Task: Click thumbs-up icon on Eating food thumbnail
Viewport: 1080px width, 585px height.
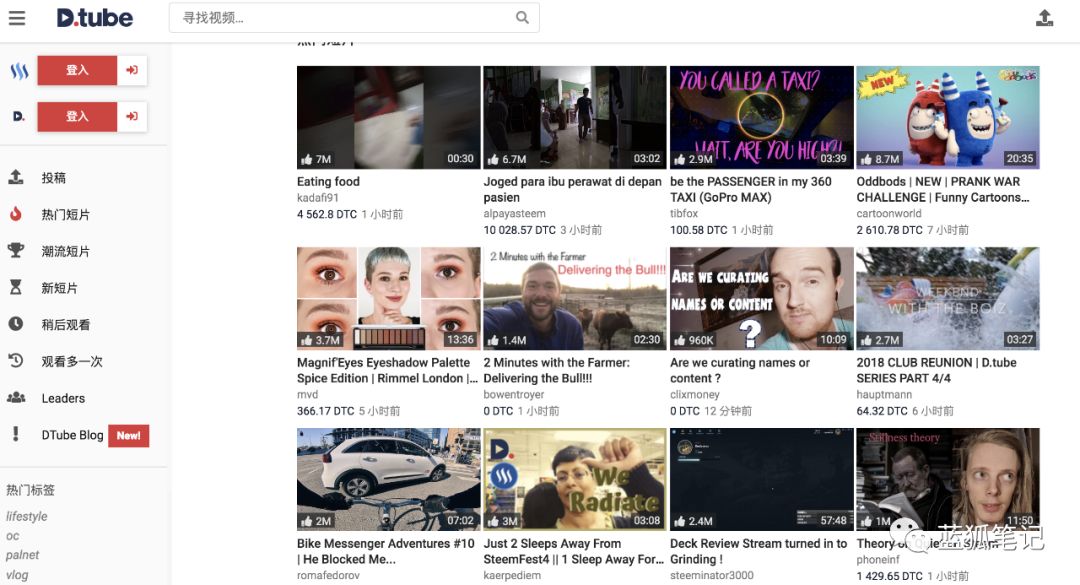Action: 307,159
